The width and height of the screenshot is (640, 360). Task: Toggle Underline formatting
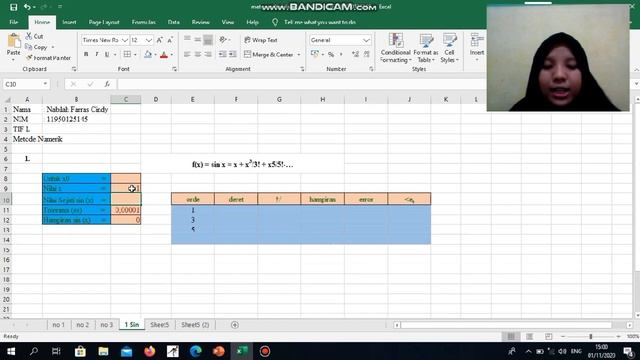(x=107, y=54)
